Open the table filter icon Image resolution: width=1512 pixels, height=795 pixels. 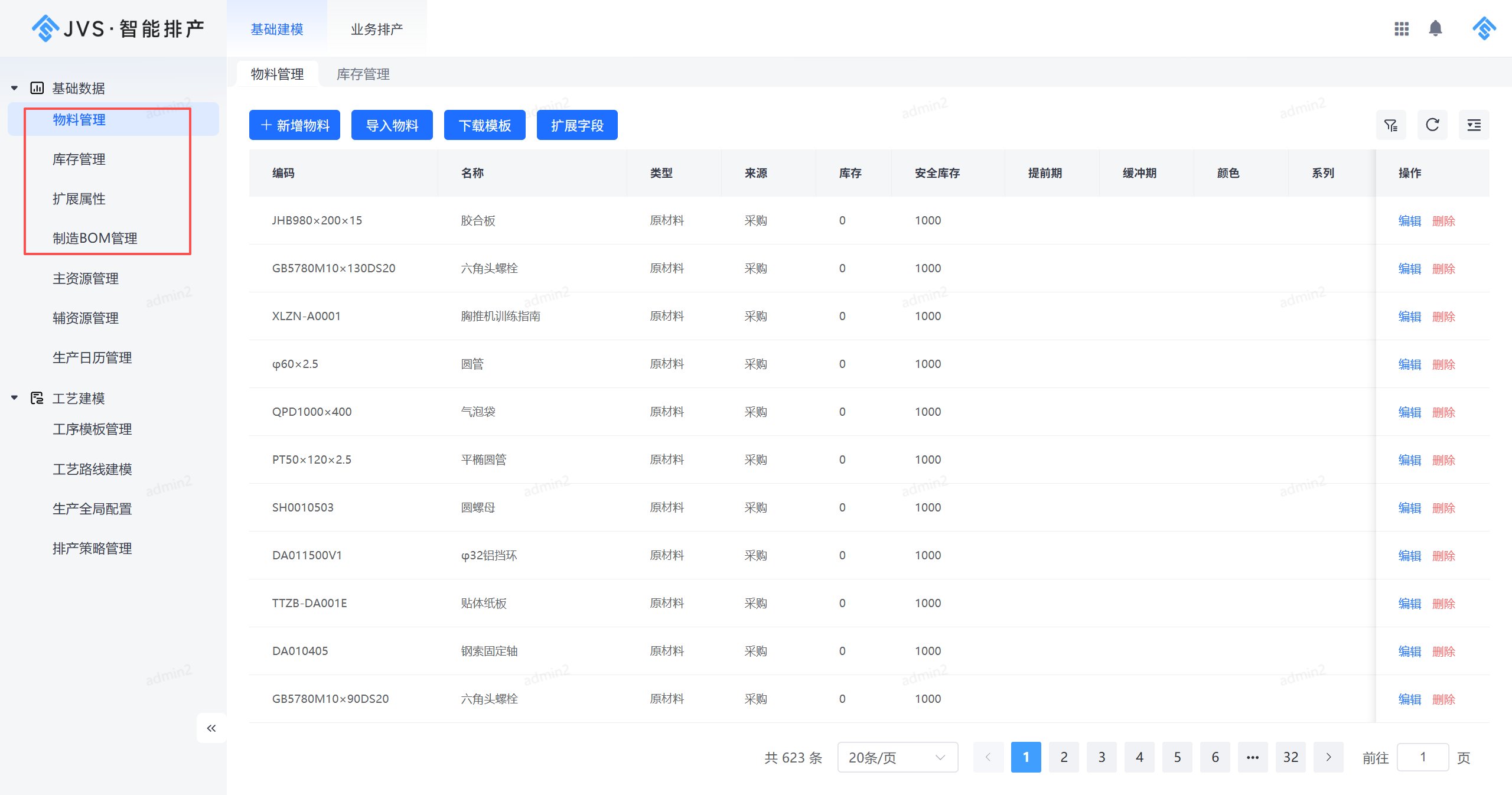1391,125
